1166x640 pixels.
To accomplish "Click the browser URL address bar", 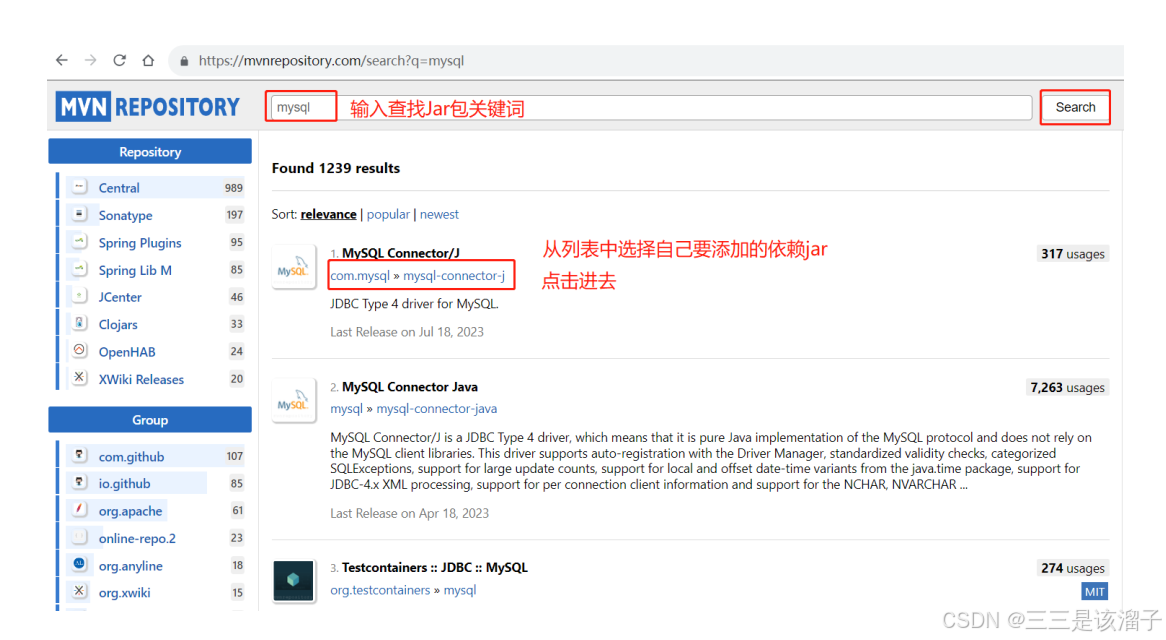I will 647,61.
